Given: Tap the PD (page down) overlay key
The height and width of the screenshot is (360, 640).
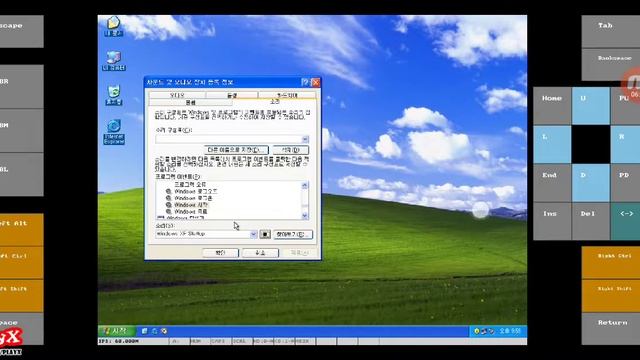Looking at the screenshot, I should tap(625, 183).
